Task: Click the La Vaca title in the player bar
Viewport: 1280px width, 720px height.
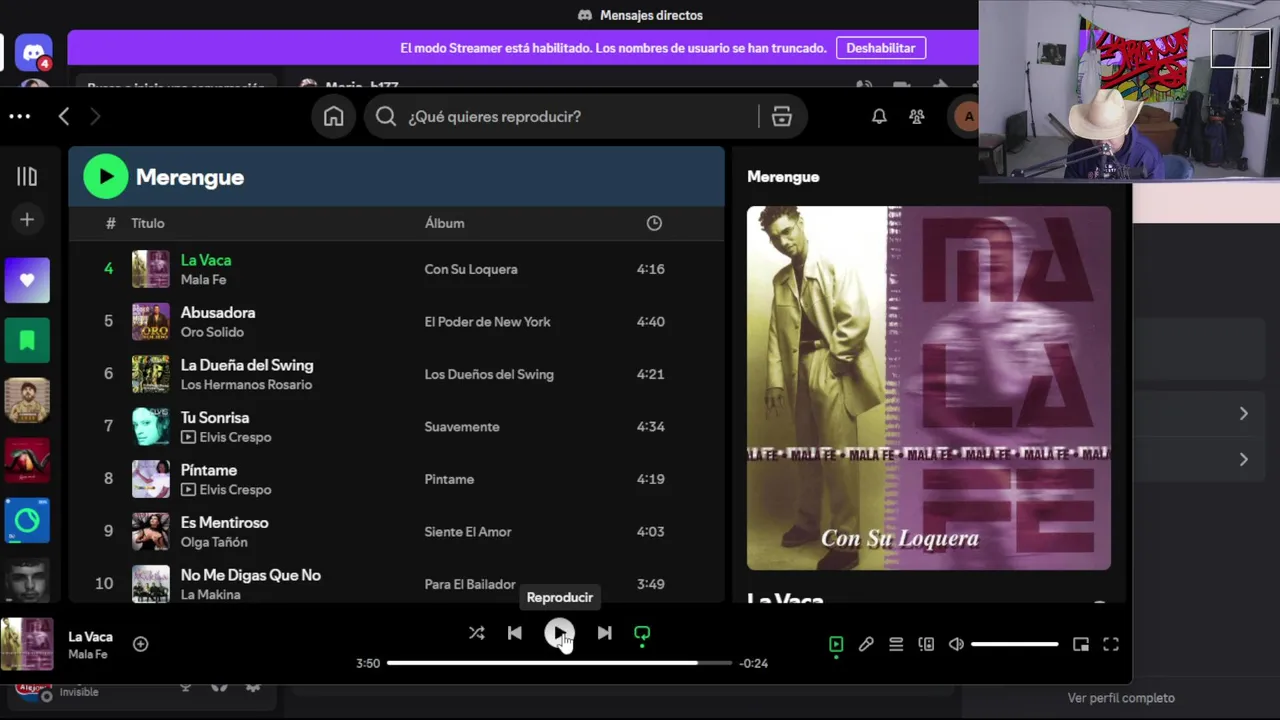Action: pyautogui.click(x=90, y=637)
